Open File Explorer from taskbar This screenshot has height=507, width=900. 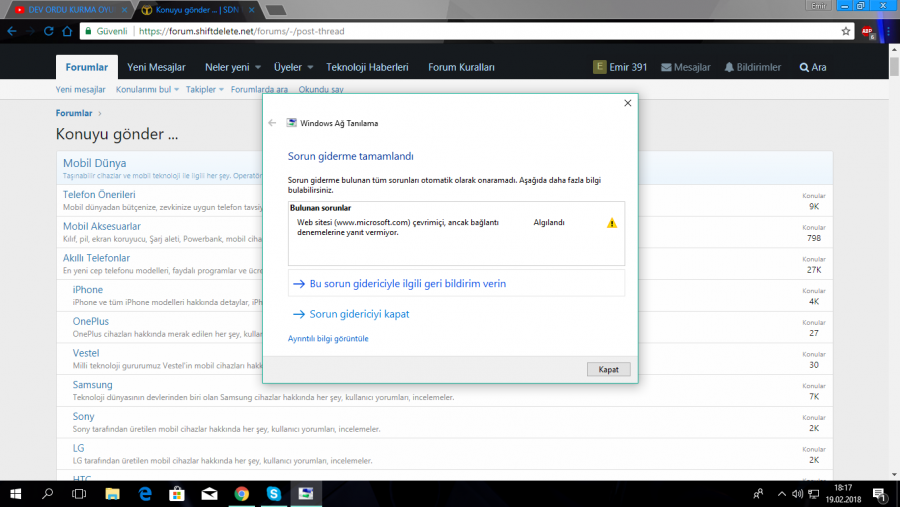pyautogui.click(x=112, y=494)
